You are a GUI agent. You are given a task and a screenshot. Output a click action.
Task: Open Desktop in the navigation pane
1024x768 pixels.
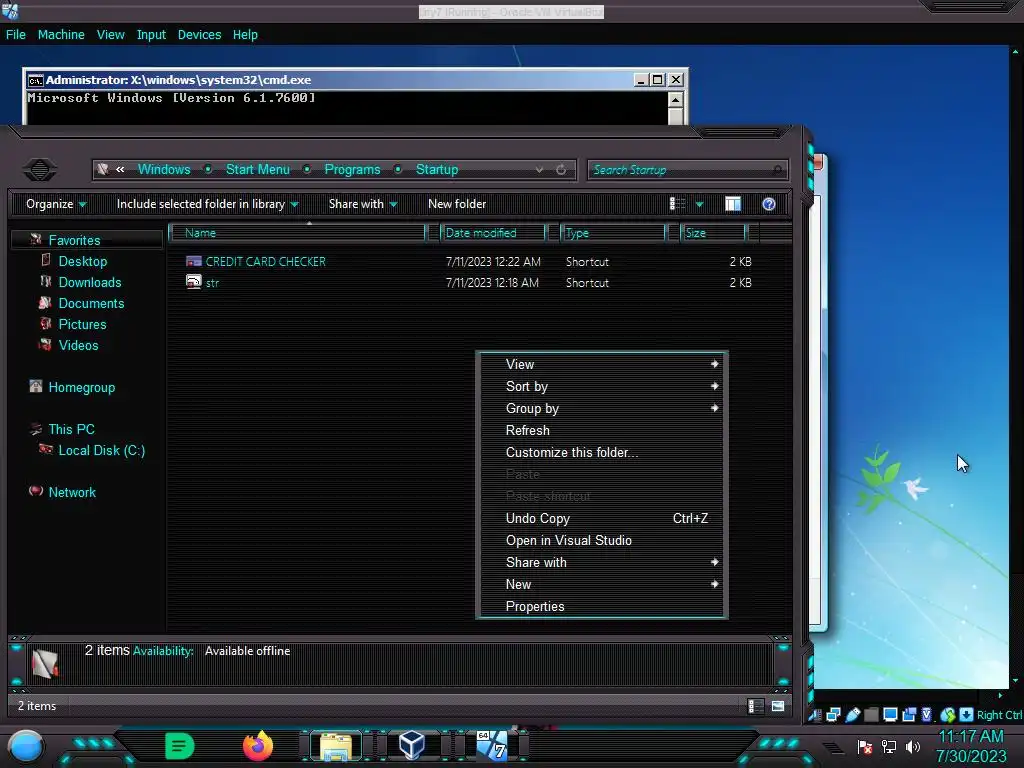pyautogui.click(x=82, y=261)
